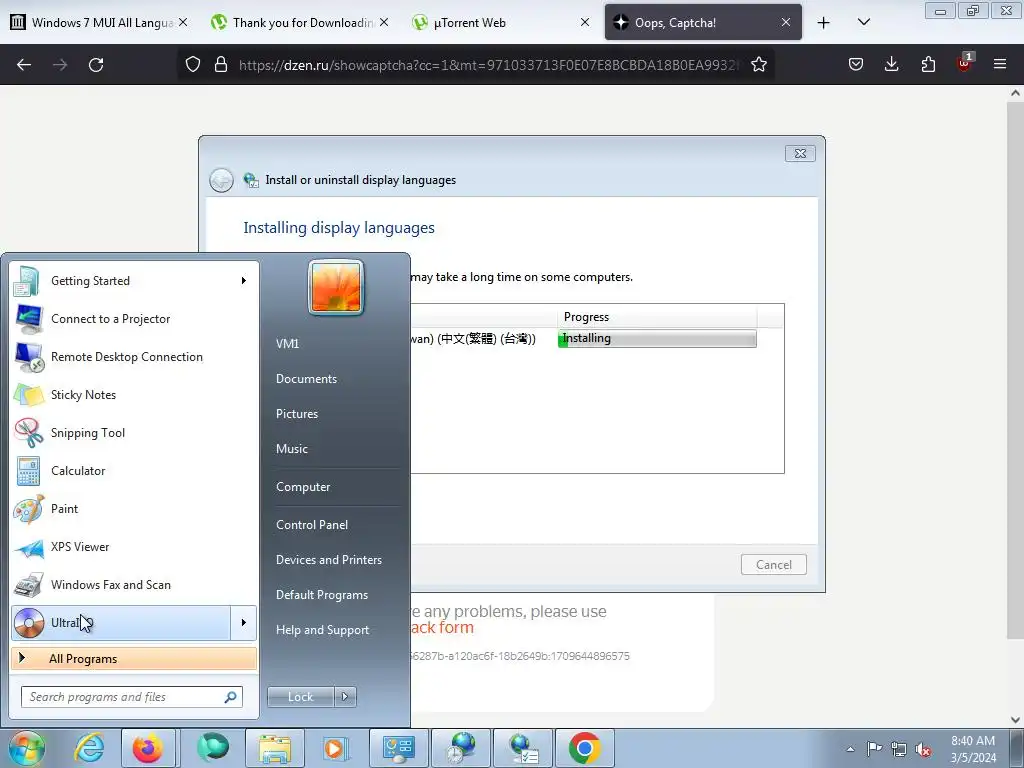The image size is (1024, 768).
Task: Open Internet Explorer from taskbar
Action: click(89, 748)
